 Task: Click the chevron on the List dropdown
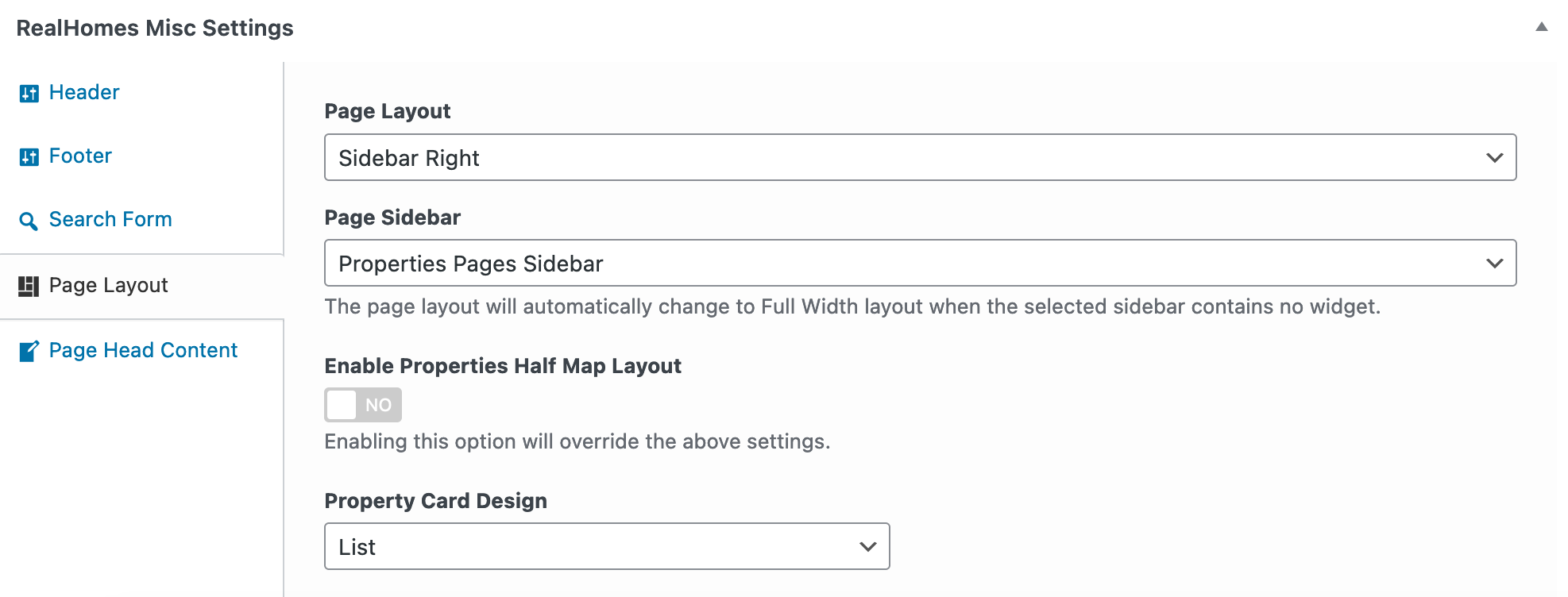[x=868, y=547]
